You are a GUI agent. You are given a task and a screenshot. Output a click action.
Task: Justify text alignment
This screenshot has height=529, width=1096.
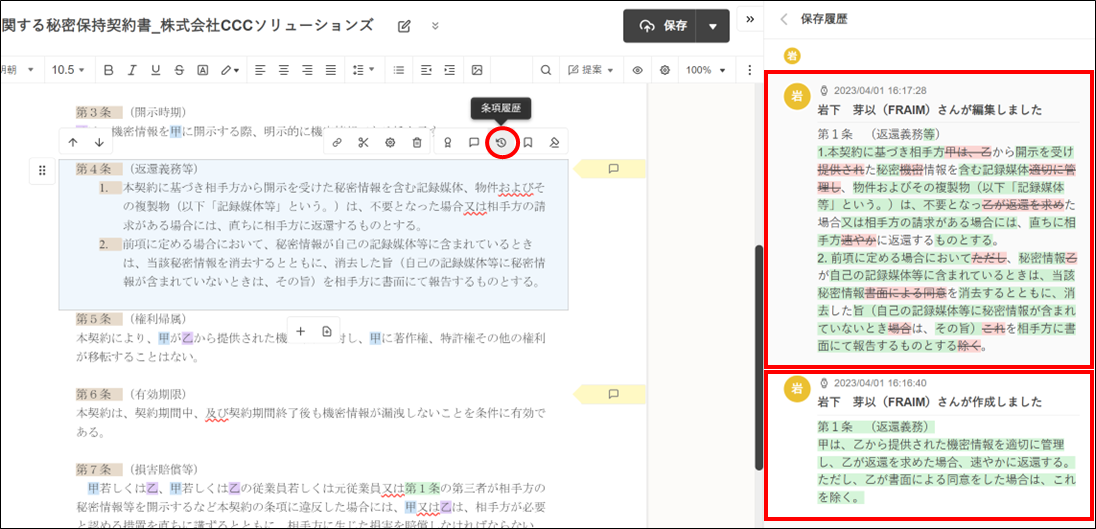pyautogui.click(x=331, y=70)
